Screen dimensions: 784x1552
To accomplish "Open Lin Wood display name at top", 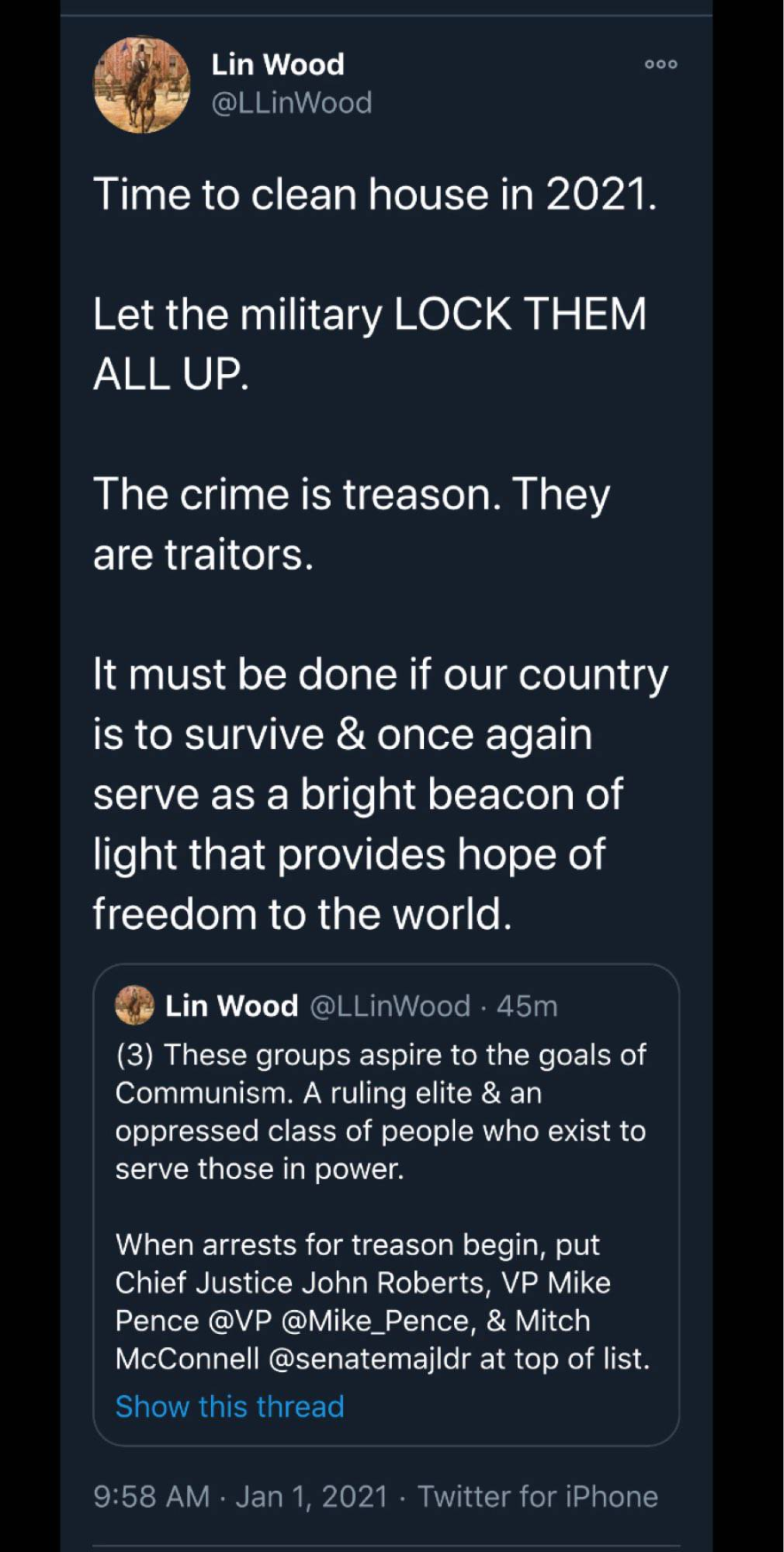I will [x=277, y=65].
